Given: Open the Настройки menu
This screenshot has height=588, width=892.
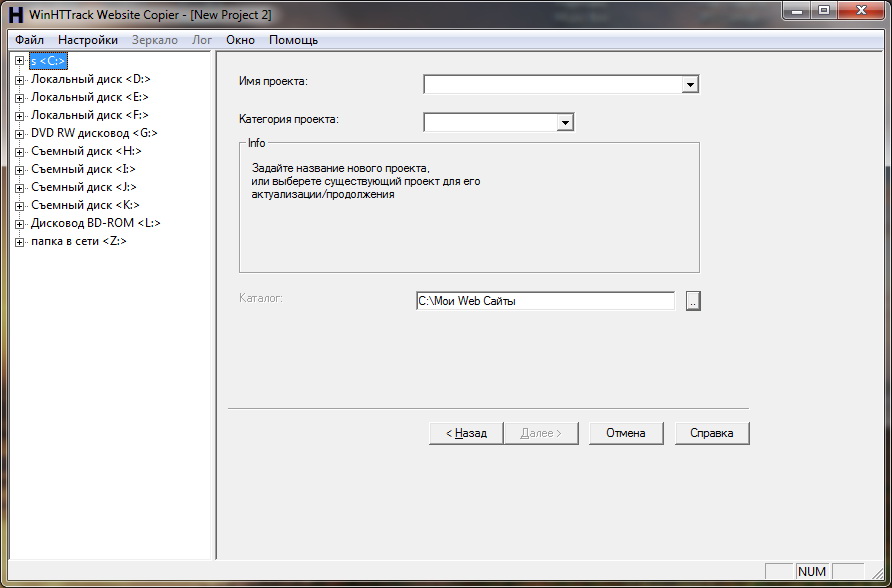Looking at the screenshot, I should 88,40.
